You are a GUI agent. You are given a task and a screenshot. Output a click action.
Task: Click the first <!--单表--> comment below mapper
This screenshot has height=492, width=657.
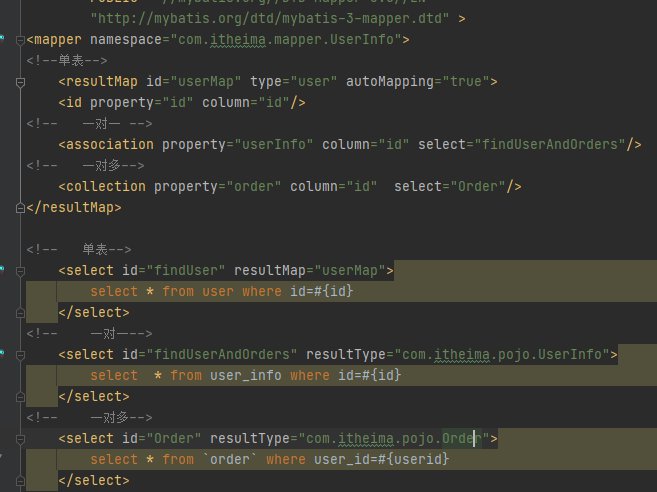pyautogui.click(x=67, y=60)
